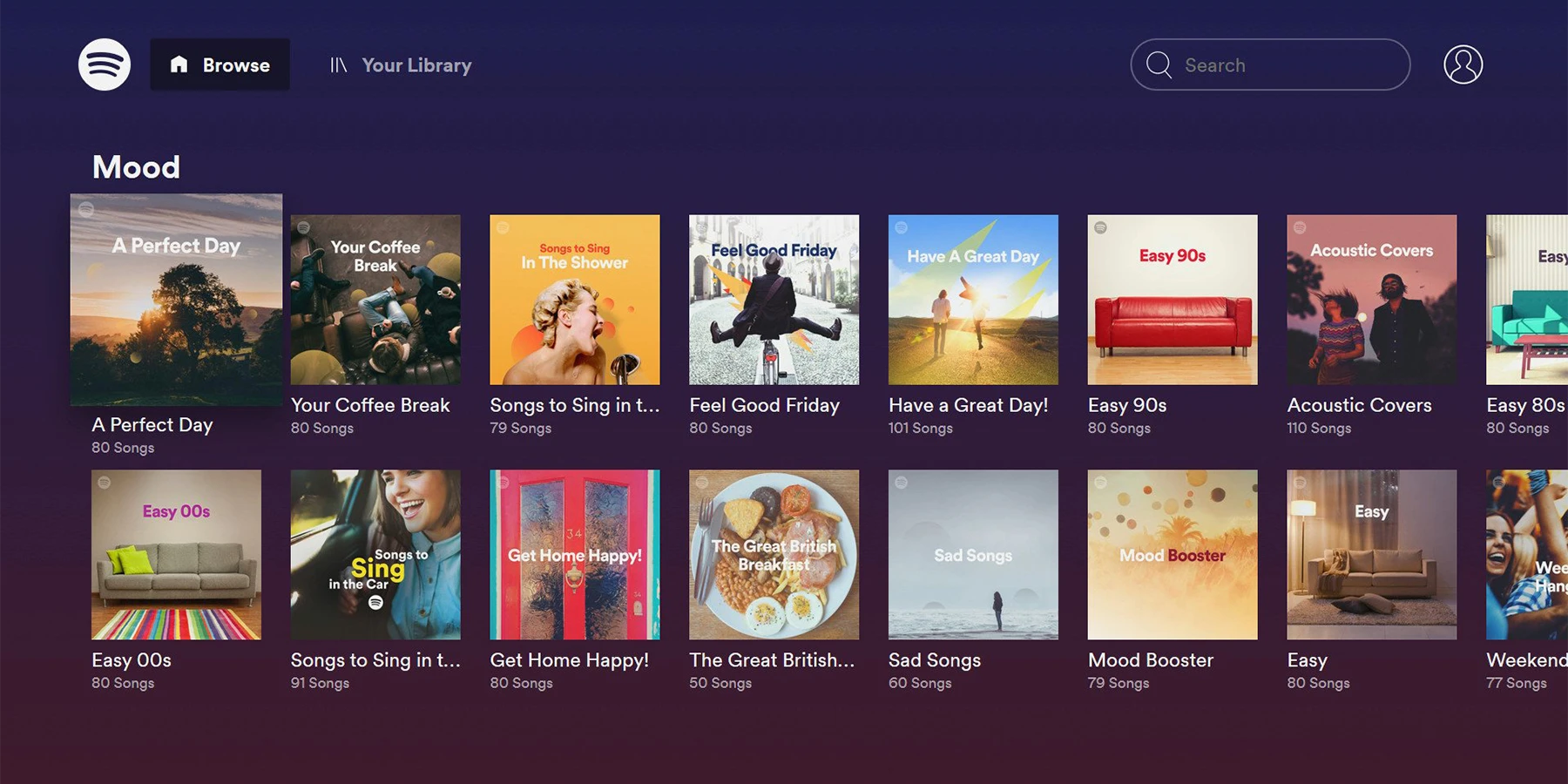The image size is (1568, 784).
Task: Click the library shelf icon
Action: (x=339, y=65)
